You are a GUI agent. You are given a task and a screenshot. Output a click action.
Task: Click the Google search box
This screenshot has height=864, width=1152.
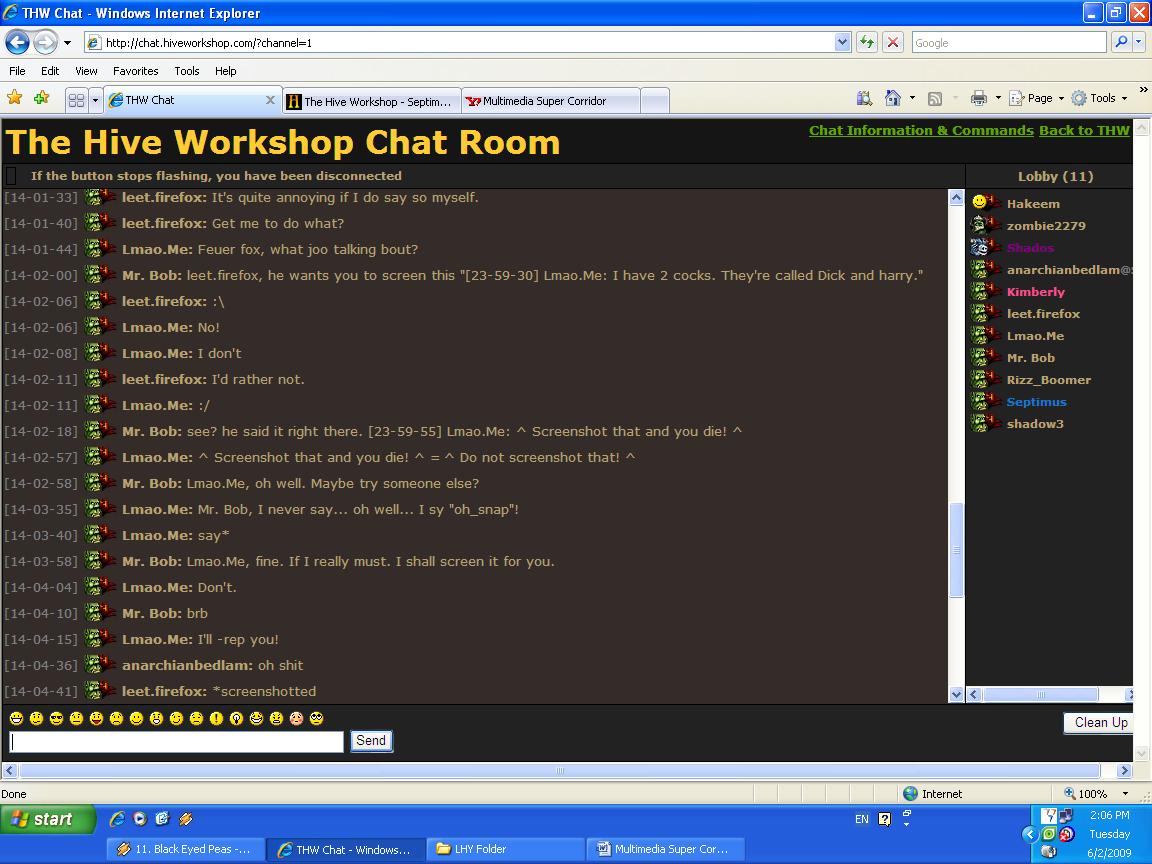point(1009,43)
